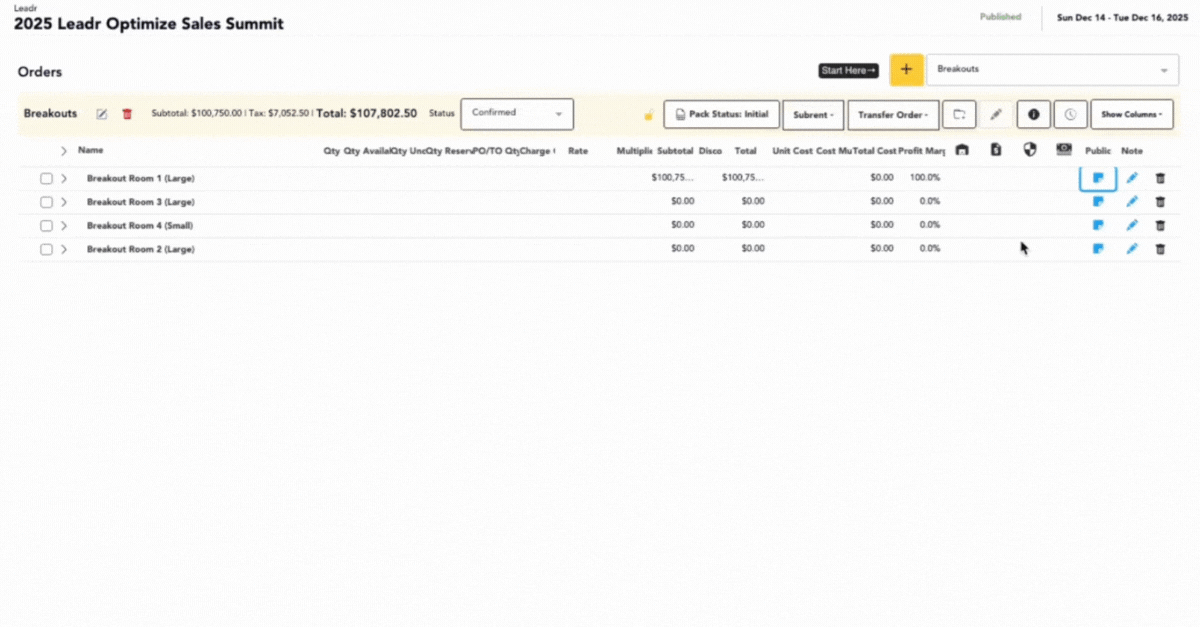This screenshot has width=1200, height=627.
Task: Edit note pencil for Breakout Room 3 (Large)
Action: (x=1132, y=201)
